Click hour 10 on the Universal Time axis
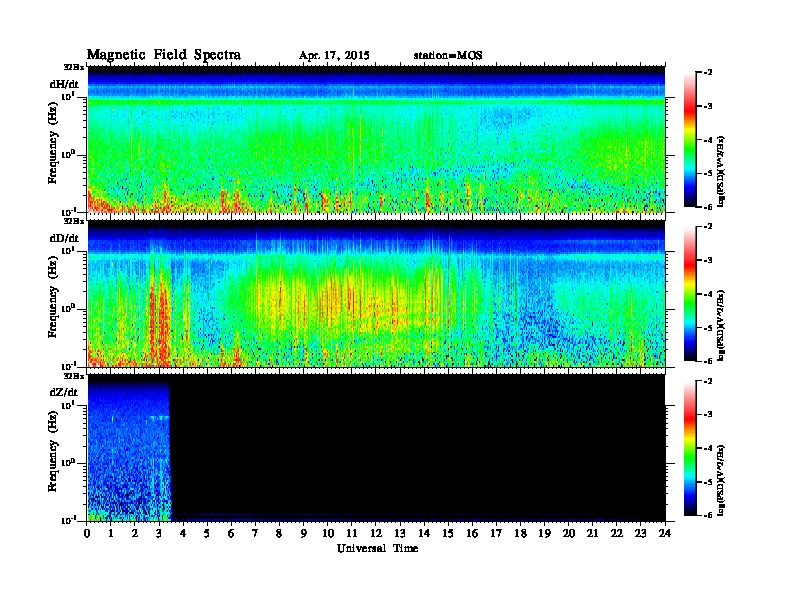 [328, 533]
